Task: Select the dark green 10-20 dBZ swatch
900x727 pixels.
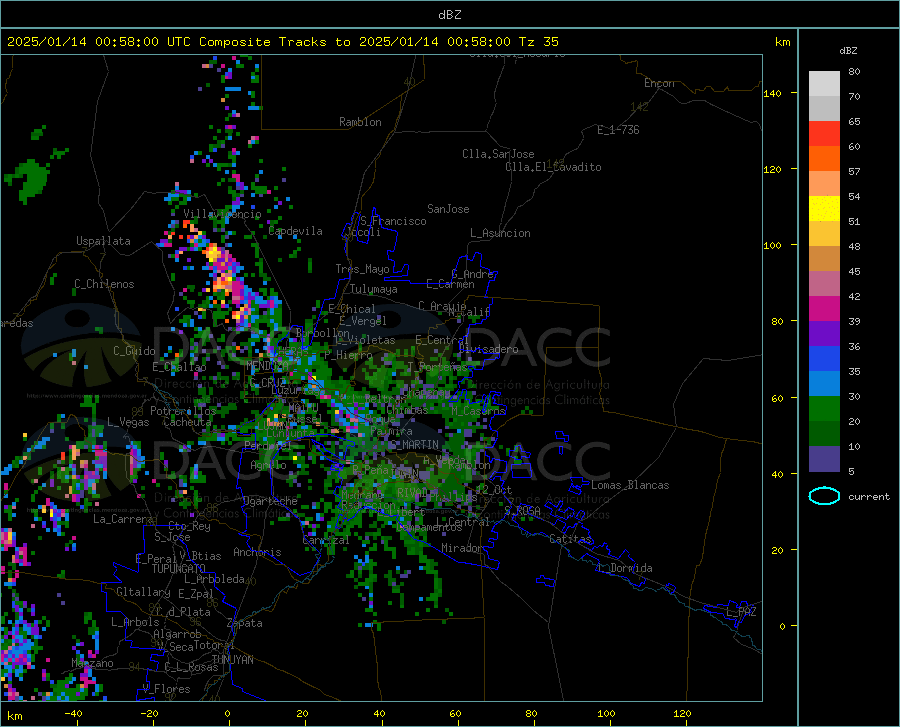Action: point(824,434)
